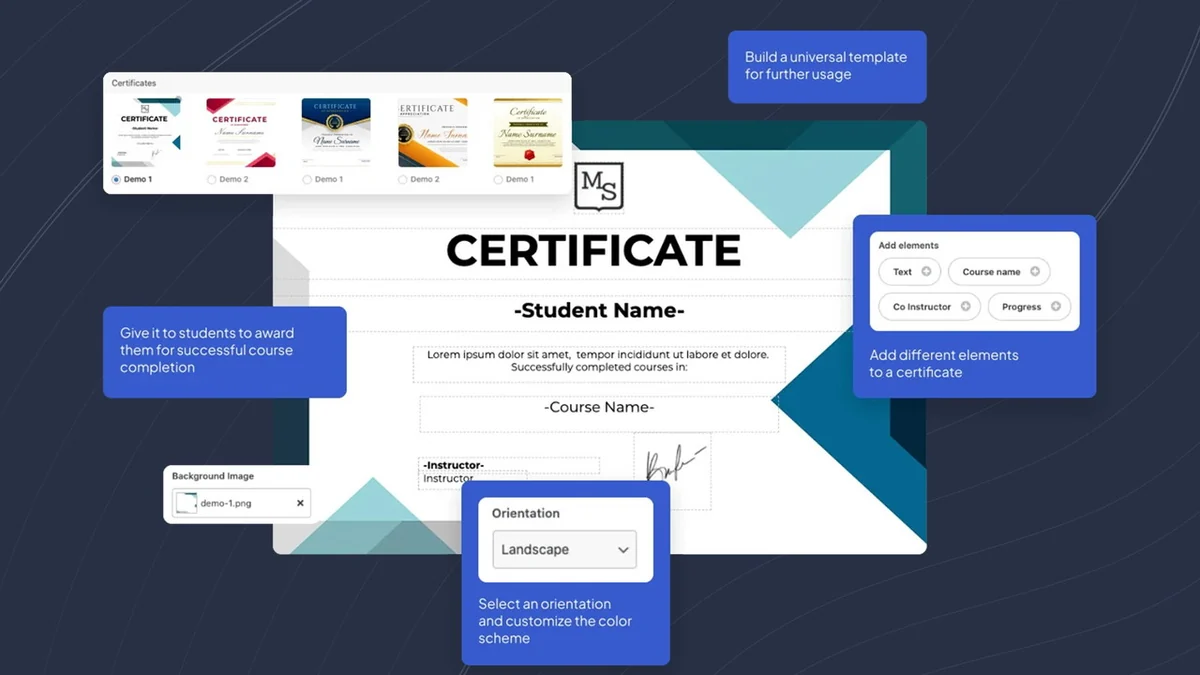
Task: Select the MS shield logo on certificate
Action: (599, 187)
